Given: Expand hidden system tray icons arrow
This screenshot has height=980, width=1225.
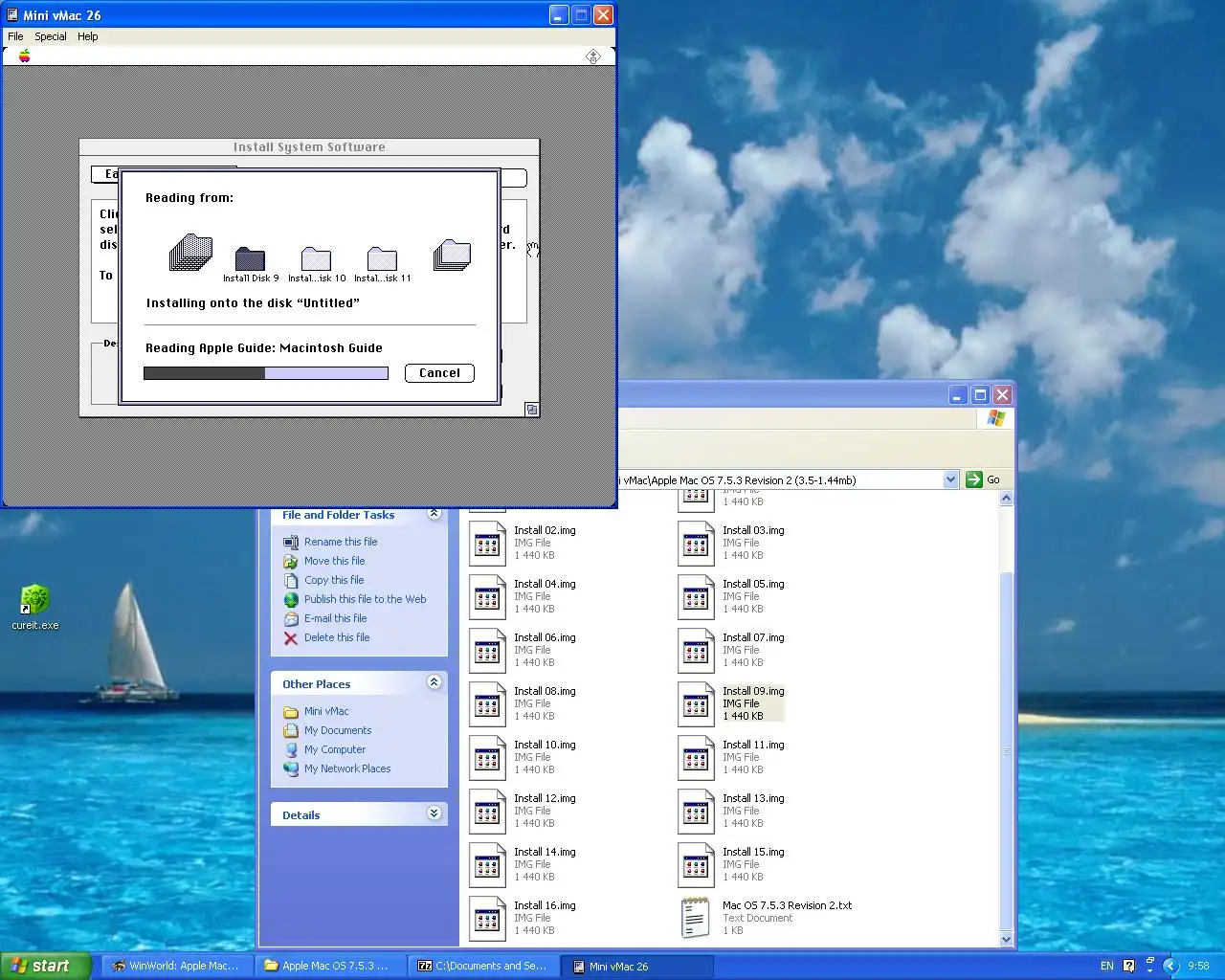Looking at the screenshot, I should coord(1170,966).
